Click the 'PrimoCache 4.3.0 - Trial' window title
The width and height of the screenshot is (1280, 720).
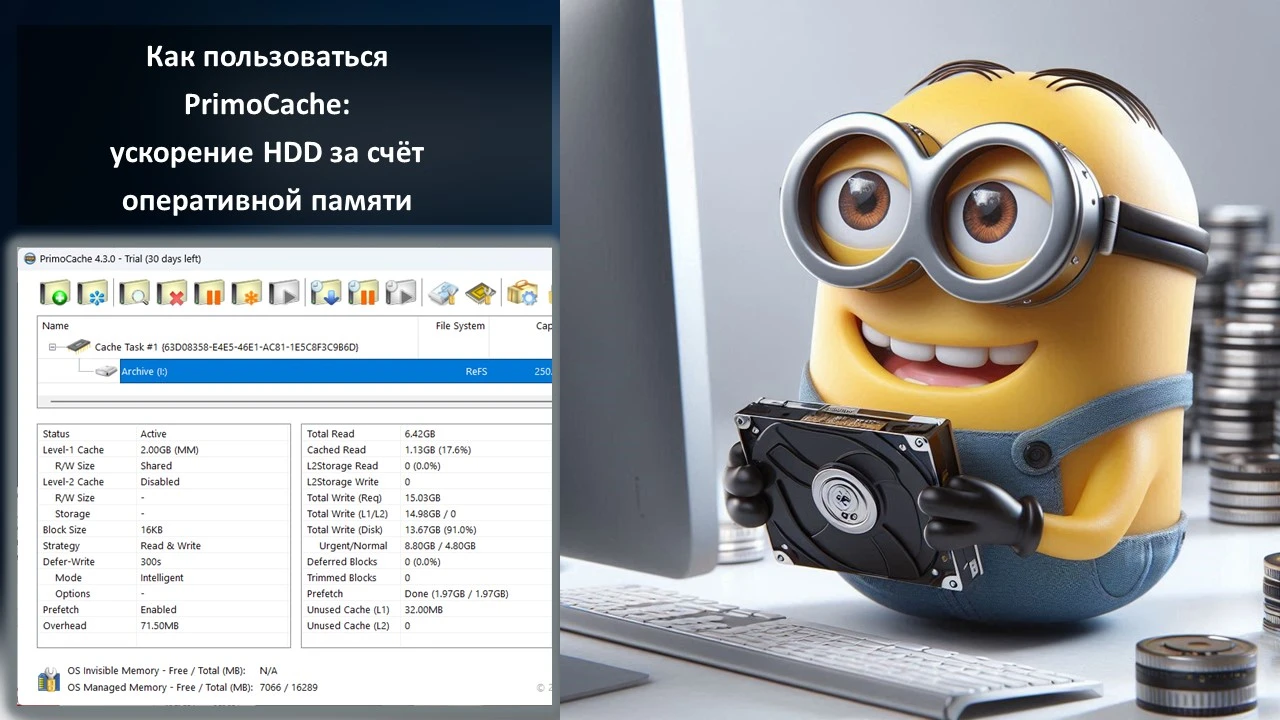[120, 259]
